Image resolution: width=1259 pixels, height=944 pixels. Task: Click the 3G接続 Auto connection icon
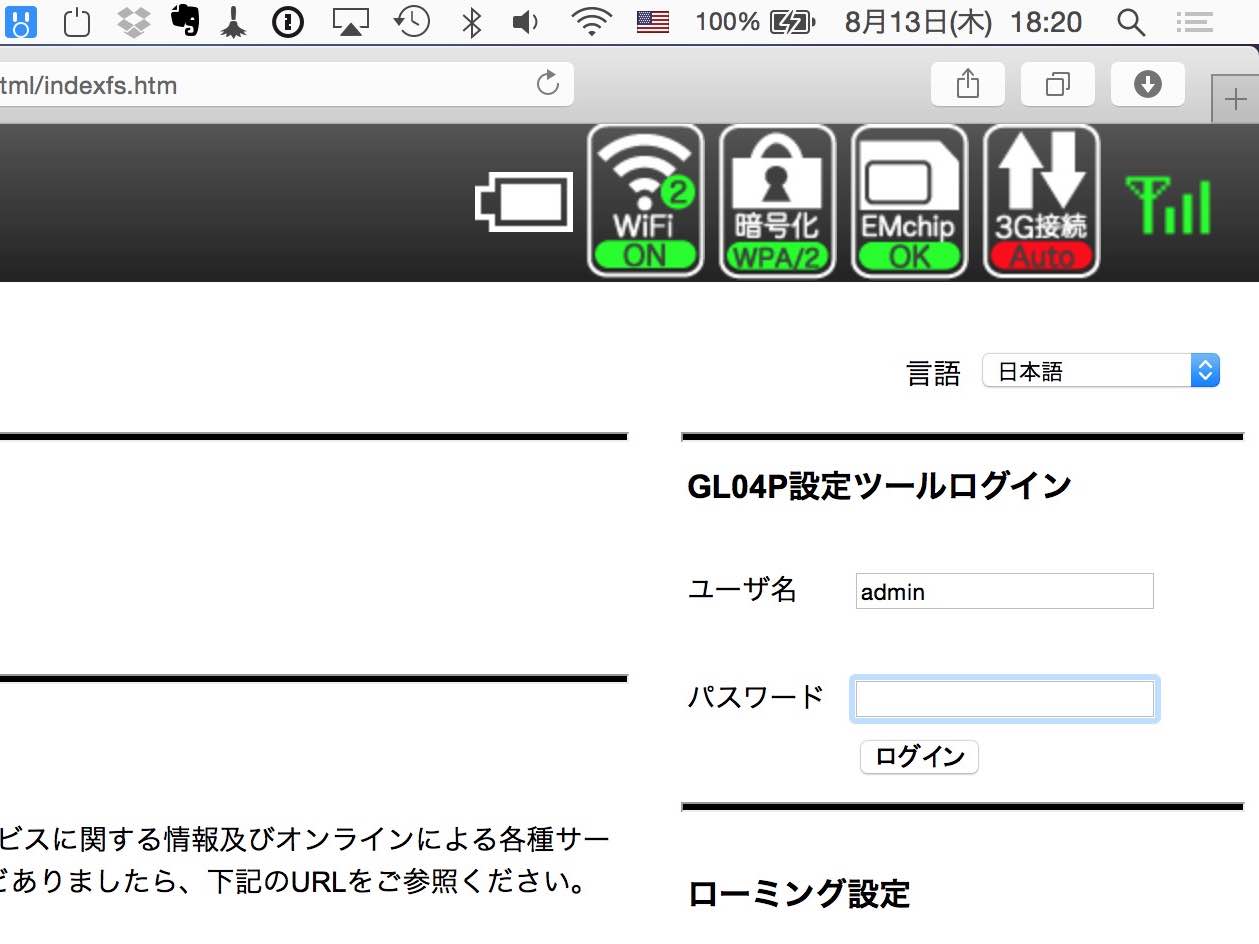(x=1042, y=201)
